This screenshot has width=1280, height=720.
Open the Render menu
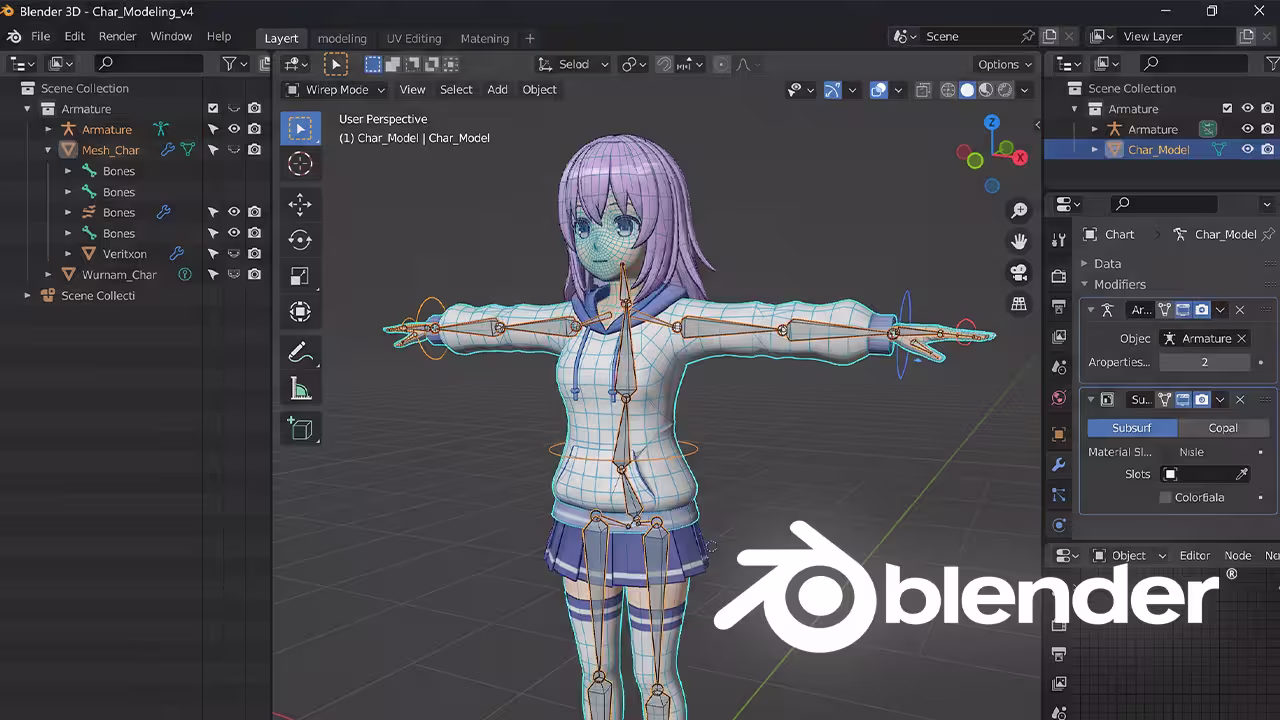click(x=117, y=36)
